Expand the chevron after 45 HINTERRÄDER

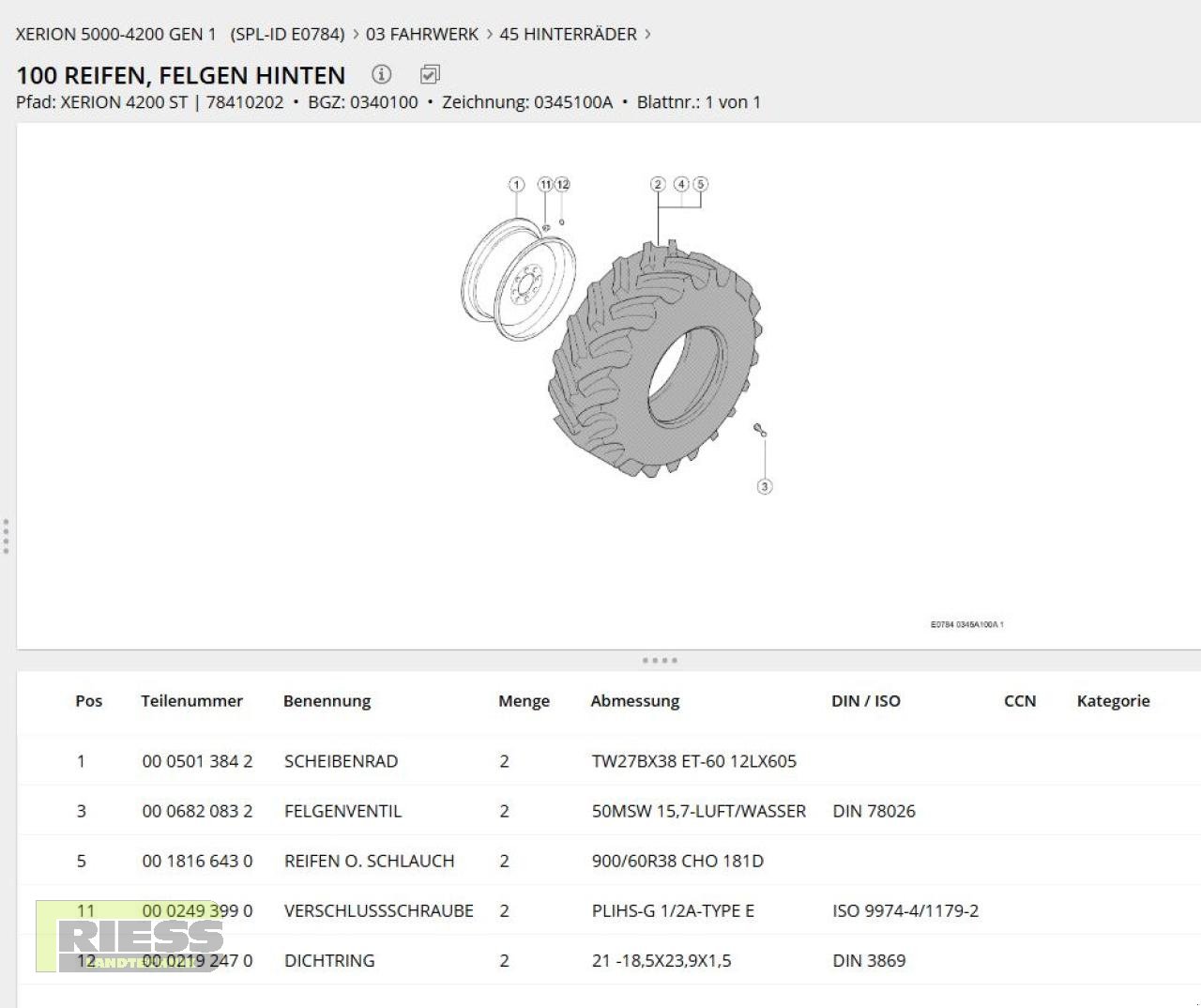(x=647, y=34)
